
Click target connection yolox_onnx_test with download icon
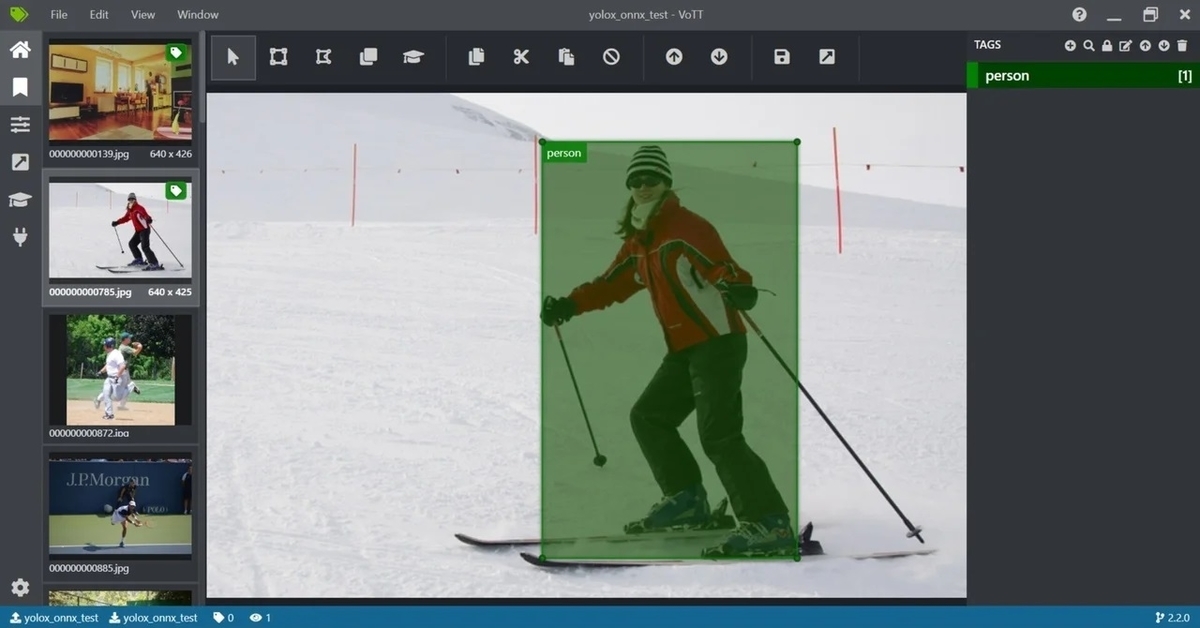153,618
